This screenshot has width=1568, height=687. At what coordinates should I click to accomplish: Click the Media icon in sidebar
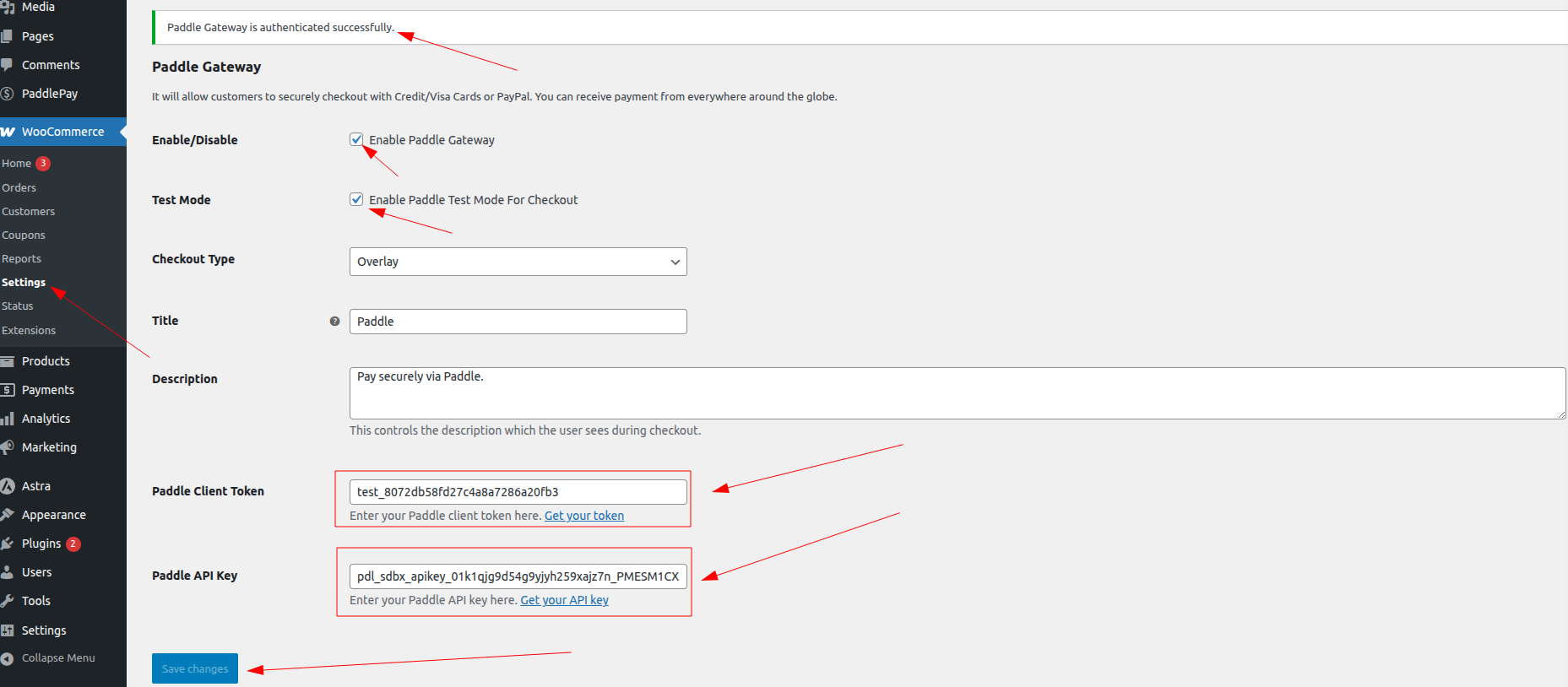(7, 7)
